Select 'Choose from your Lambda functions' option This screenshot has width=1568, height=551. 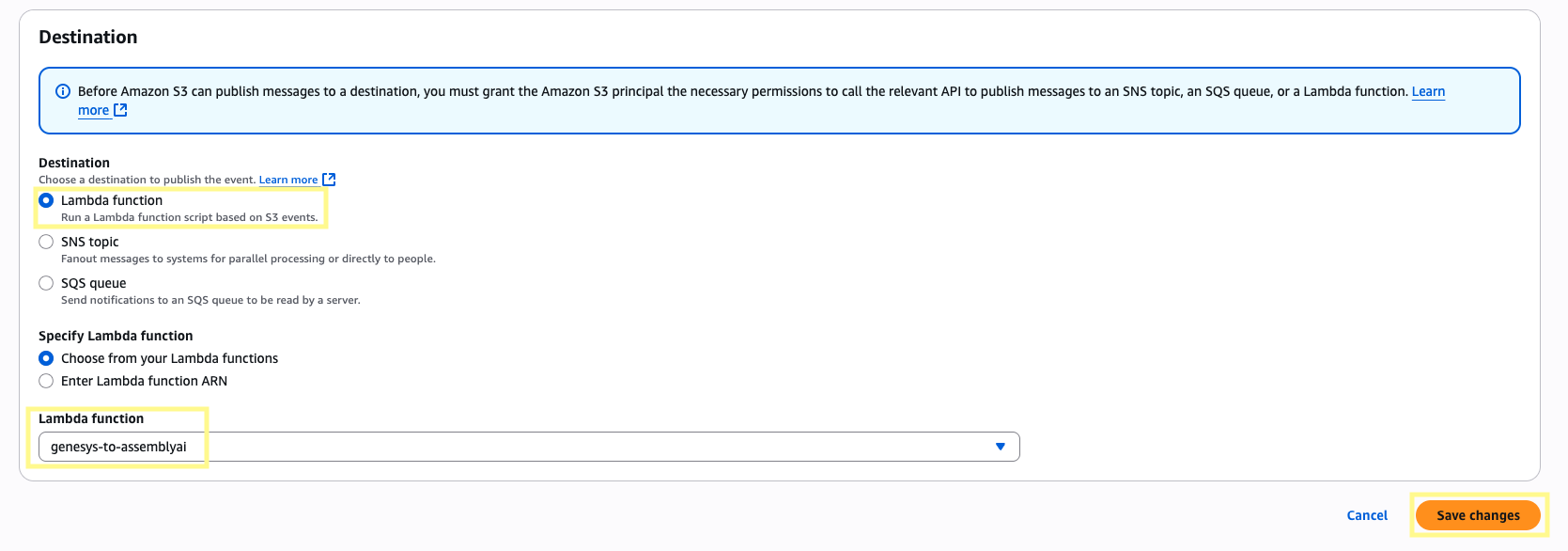[x=46, y=358]
